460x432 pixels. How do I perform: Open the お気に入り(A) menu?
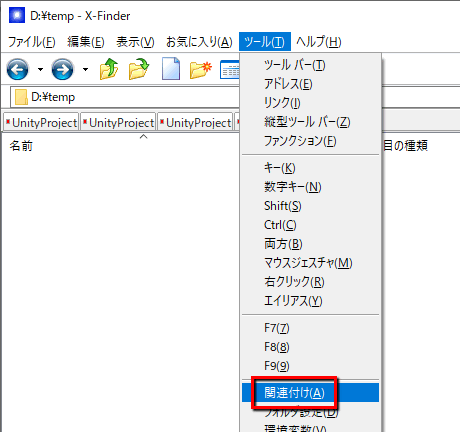[199, 42]
